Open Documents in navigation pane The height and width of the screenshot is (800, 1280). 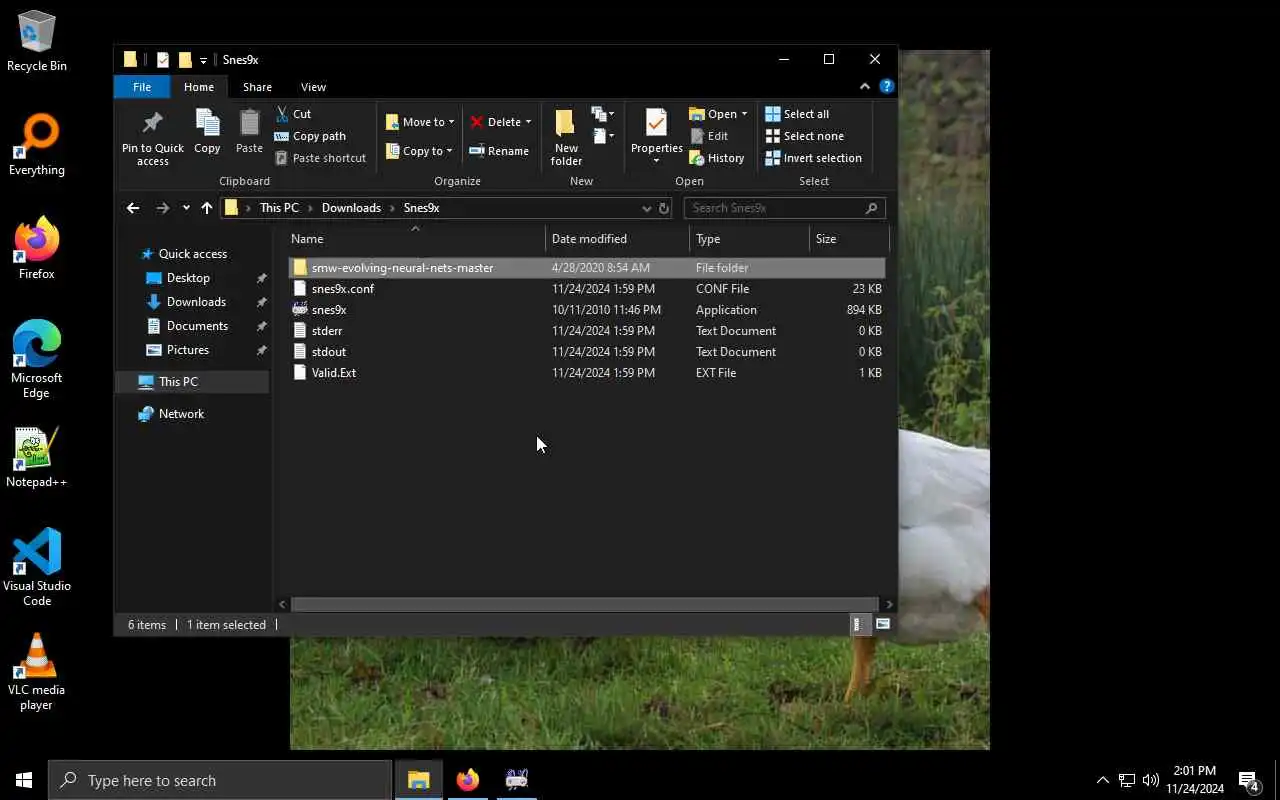click(197, 326)
